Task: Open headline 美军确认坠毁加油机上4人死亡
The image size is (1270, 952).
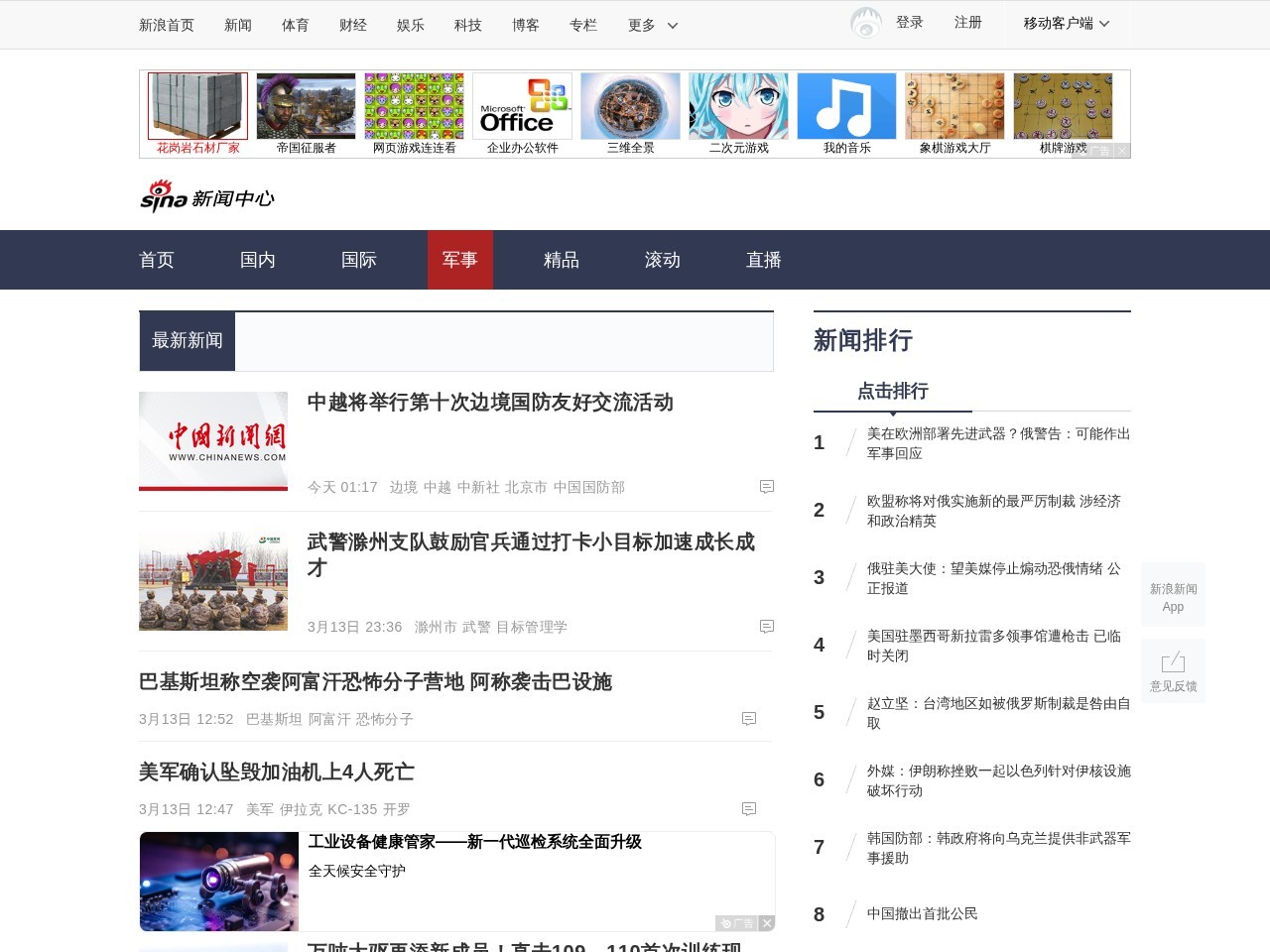Action: [277, 772]
